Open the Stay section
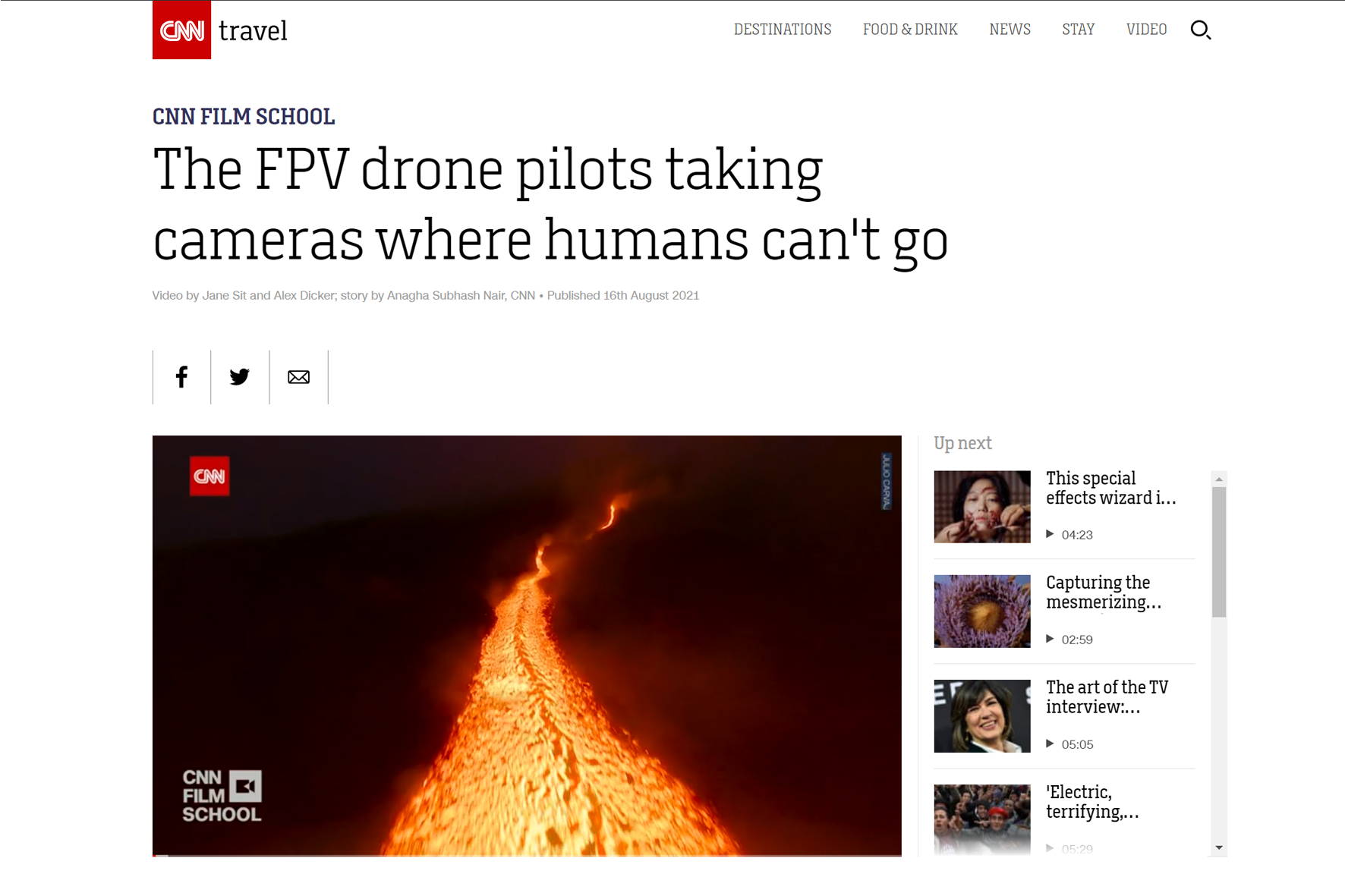Screen dimensions: 1345x896 coord(1078,30)
